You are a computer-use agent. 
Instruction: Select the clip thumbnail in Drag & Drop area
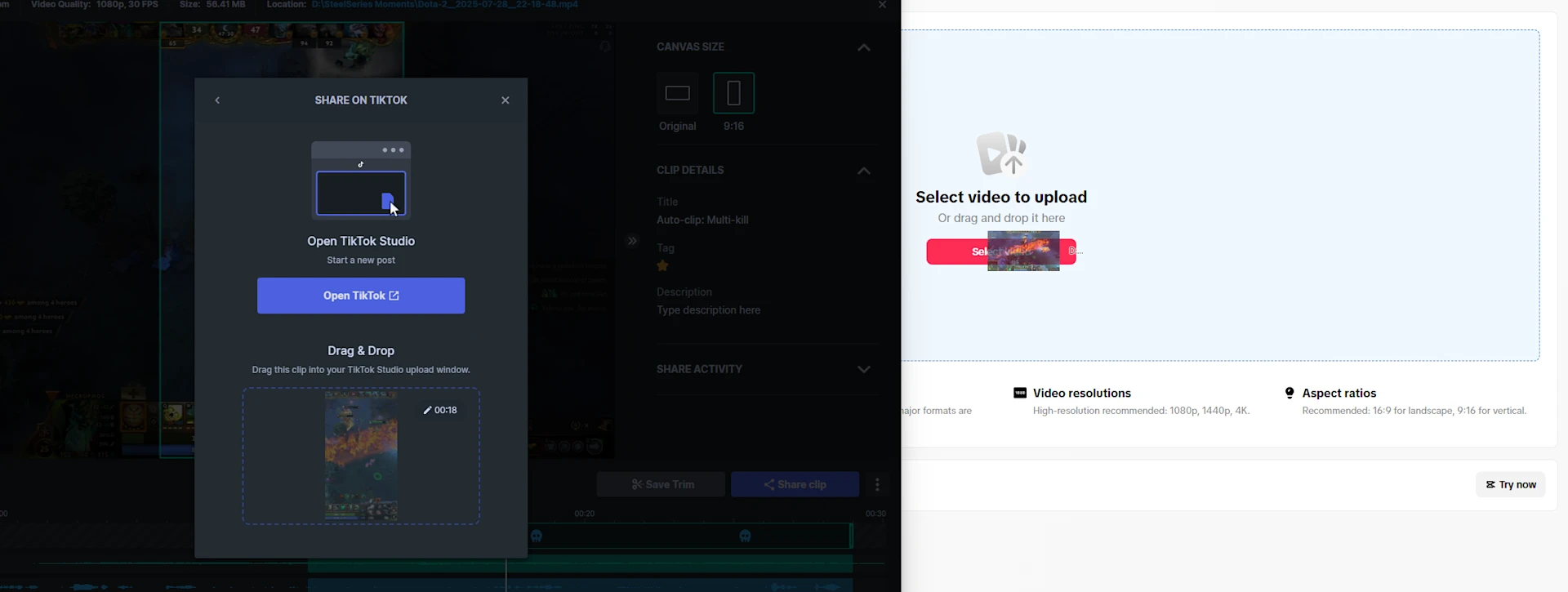pyautogui.click(x=362, y=456)
